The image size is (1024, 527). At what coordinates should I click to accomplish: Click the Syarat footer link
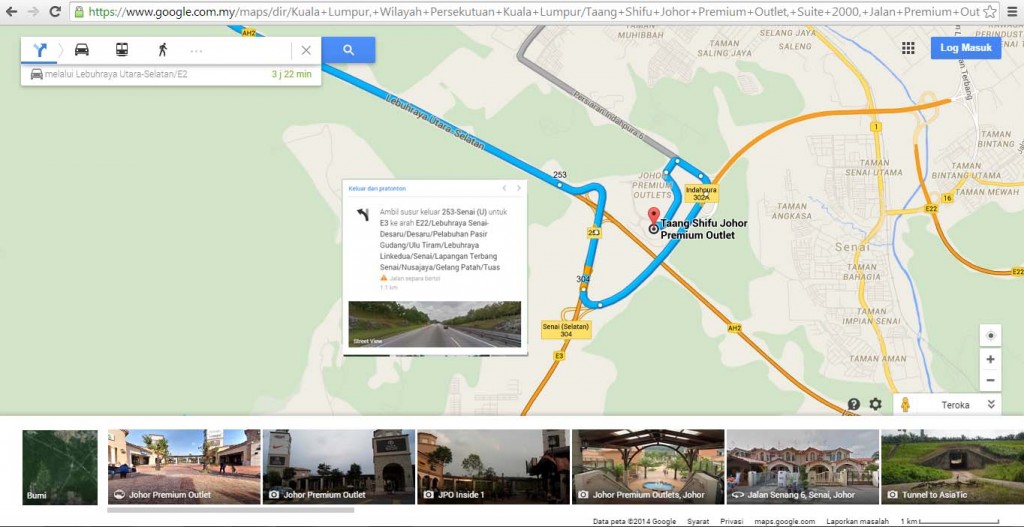pyautogui.click(x=698, y=521)
